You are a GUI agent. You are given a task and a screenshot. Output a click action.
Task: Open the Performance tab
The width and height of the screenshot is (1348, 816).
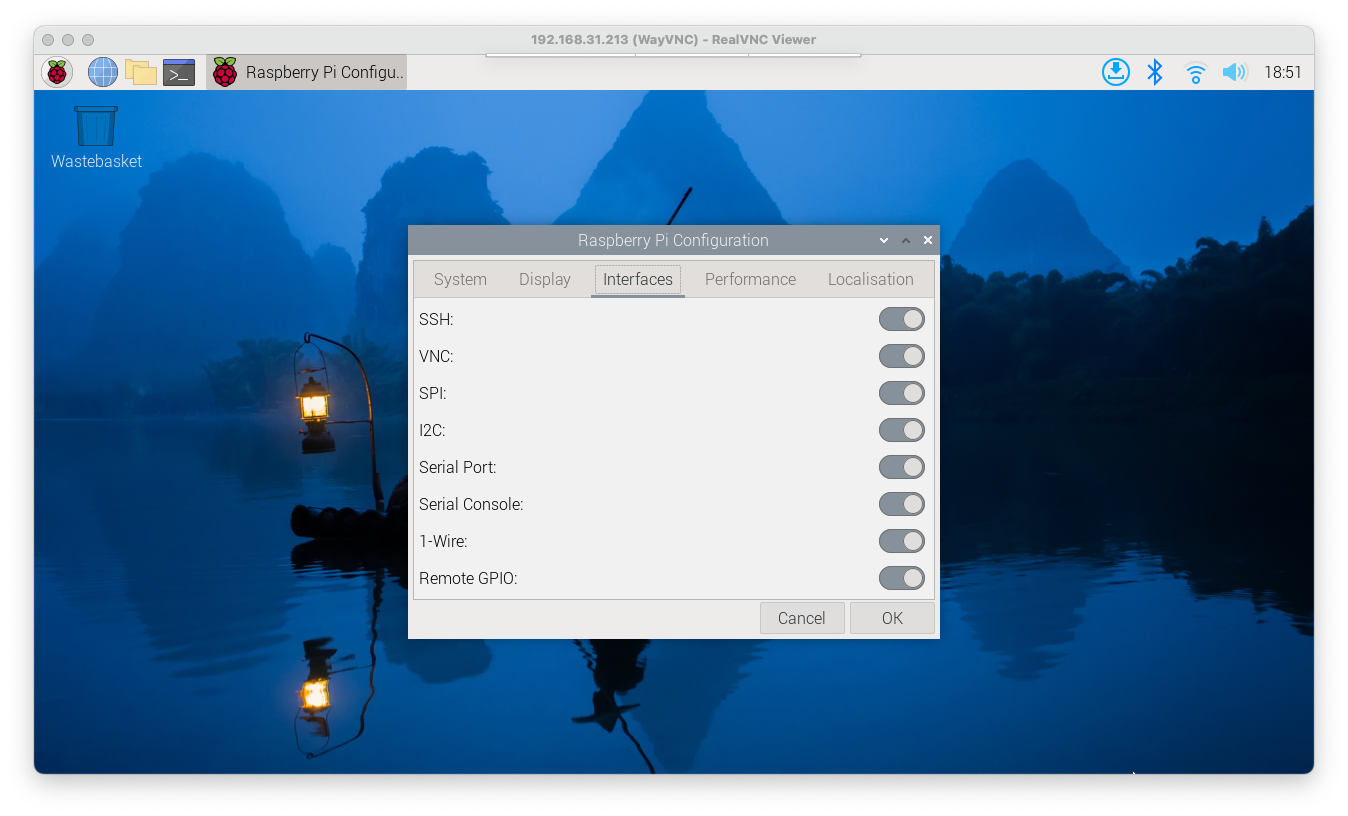click(x=750, y=279)
